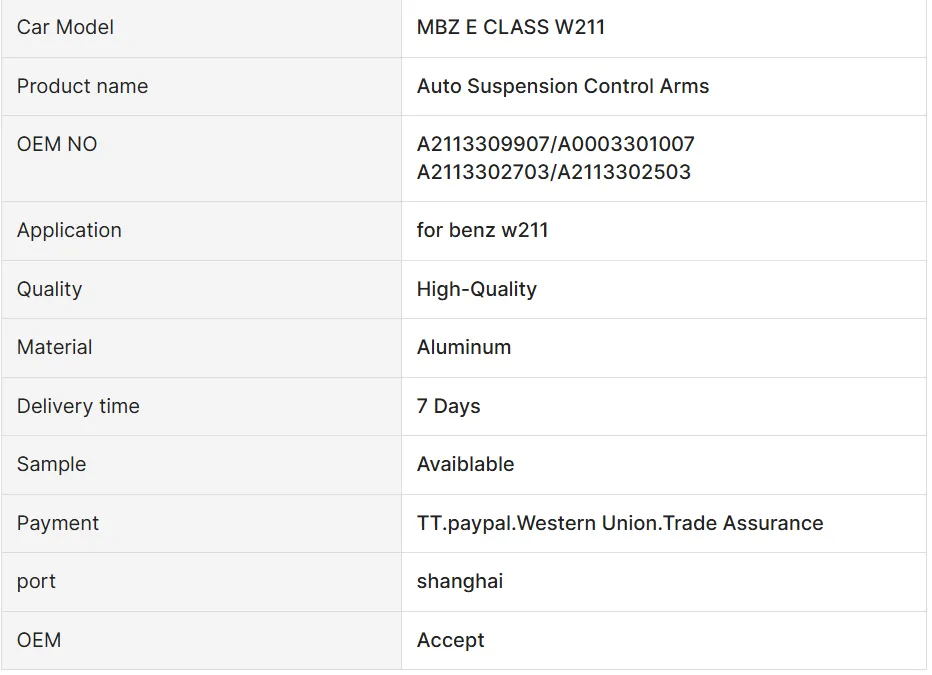The width and height of the screenshot is (932, 675).
Task: Select the "High-Quality" value text
Action: pos(476,289)
